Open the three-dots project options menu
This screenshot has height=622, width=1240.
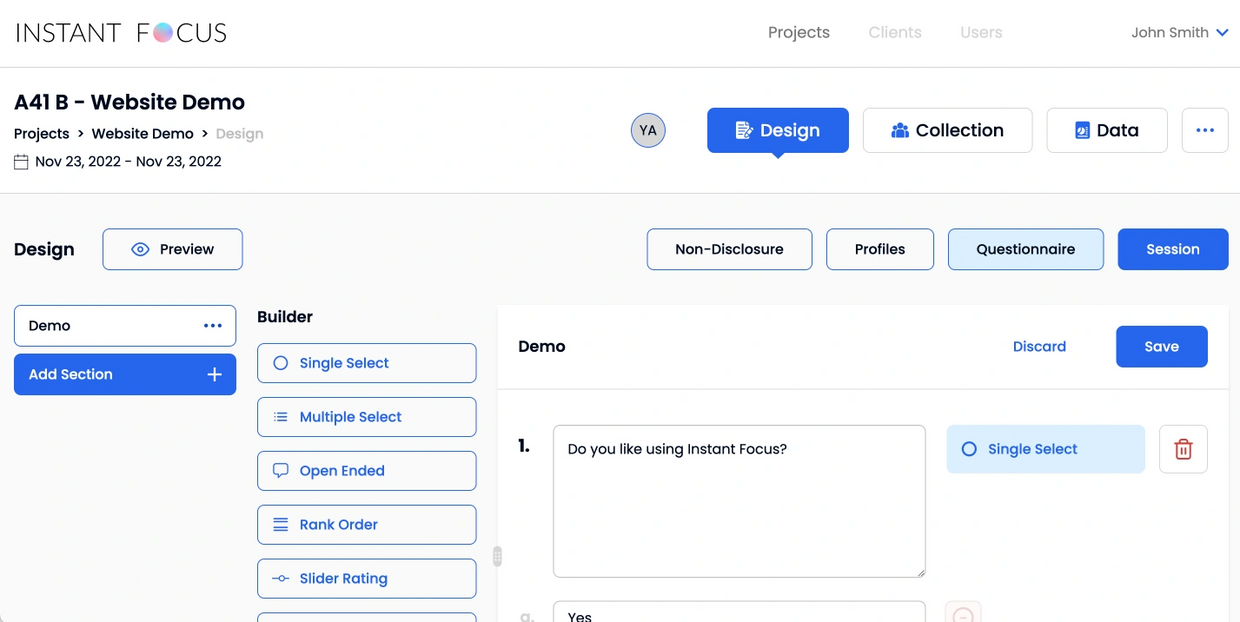click(1204, 130)
